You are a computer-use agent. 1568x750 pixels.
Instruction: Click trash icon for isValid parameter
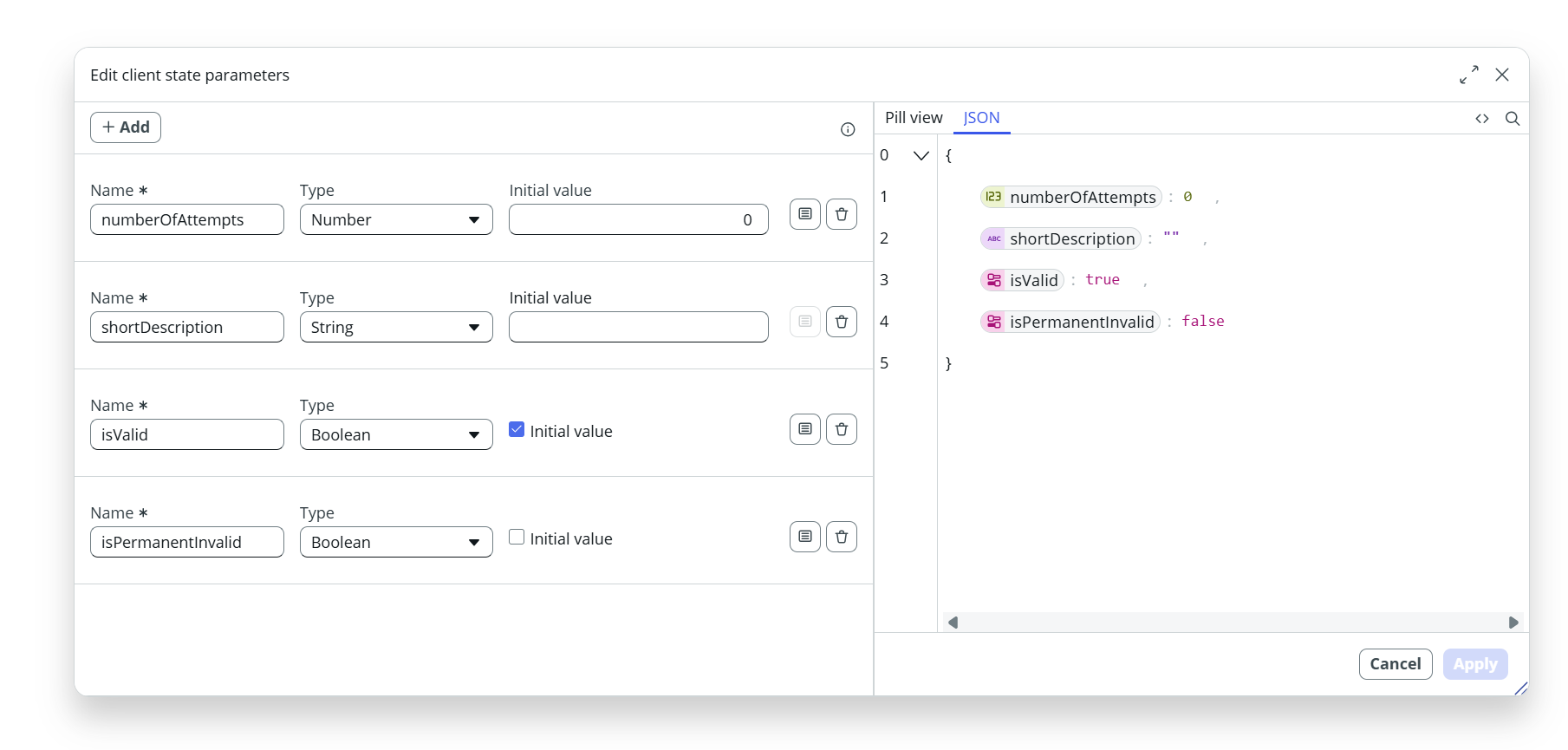[x=841, y=429]
